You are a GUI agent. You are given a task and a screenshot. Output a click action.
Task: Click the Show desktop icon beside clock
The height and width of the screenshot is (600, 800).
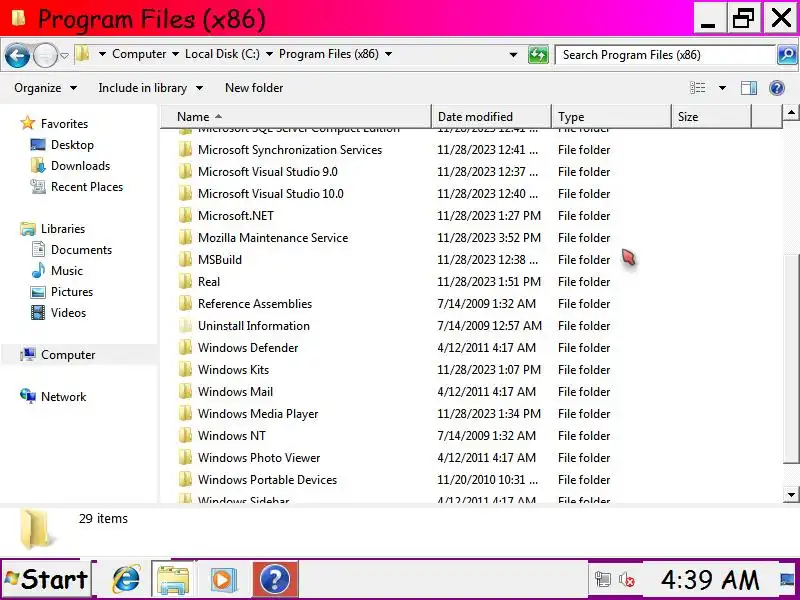click(789, 580)
